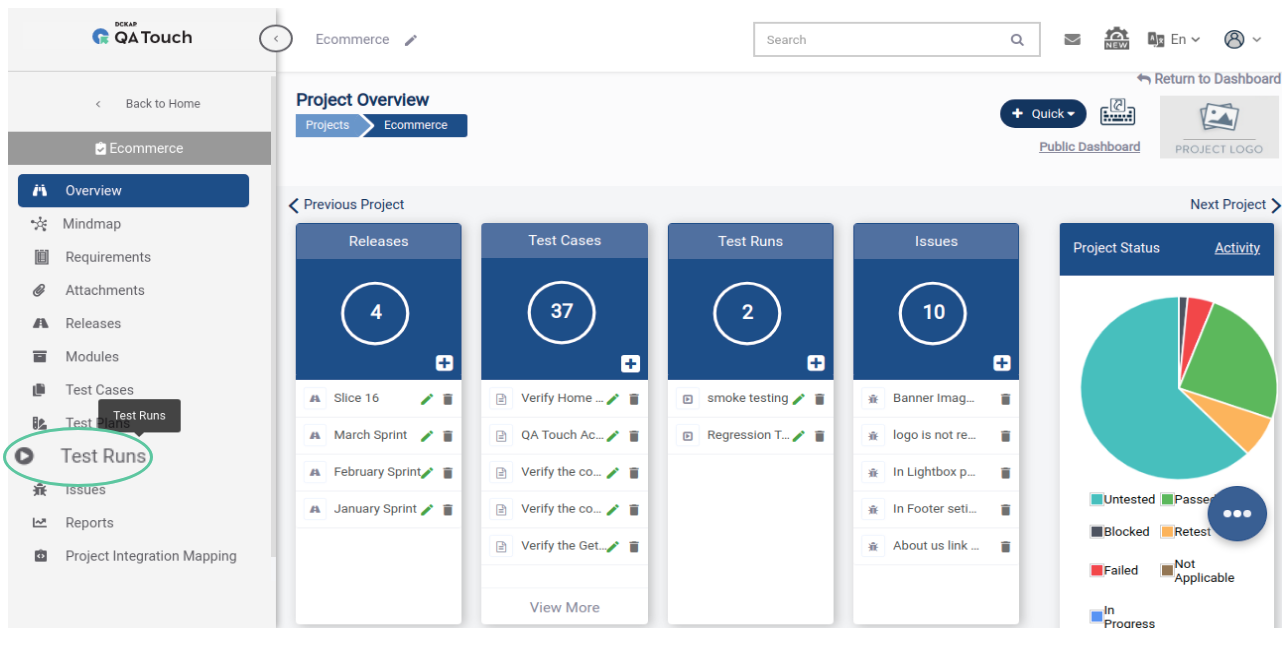
Task: Open Overview in the sidebar
Action: pyautogui.click(x=133, y=190)
